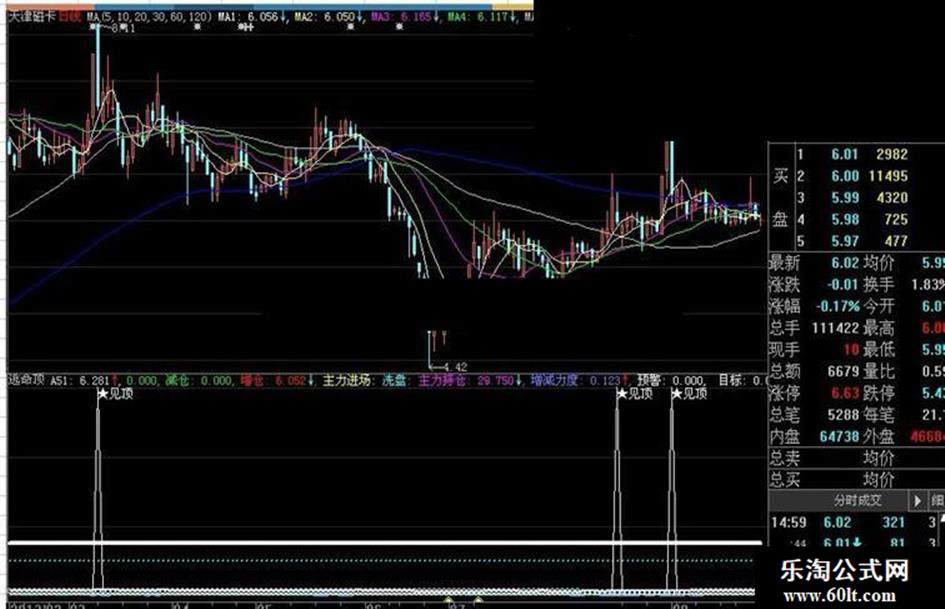The image size is (945, 609).
Task: Click the 现手 value 10
Action: 851,350
